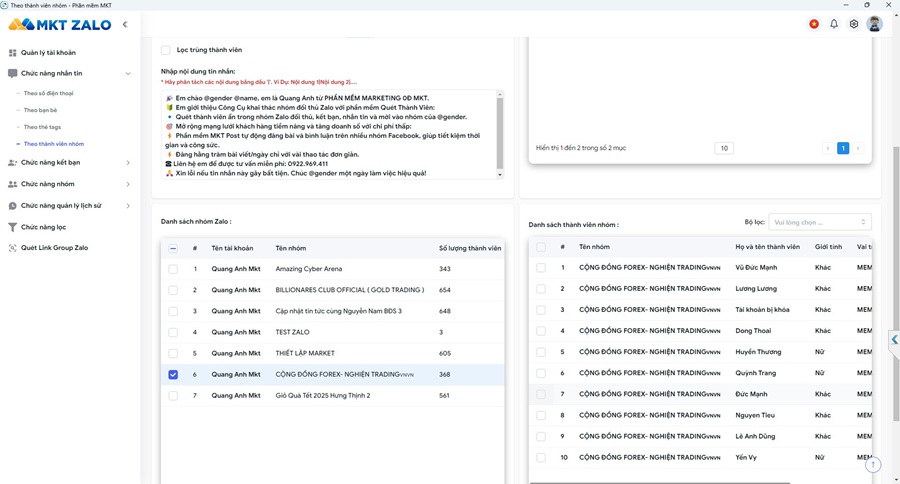Open the settings gear icon
Image resolution: width=900 pixels, height=484 pixels.
[x=854, y=24]
